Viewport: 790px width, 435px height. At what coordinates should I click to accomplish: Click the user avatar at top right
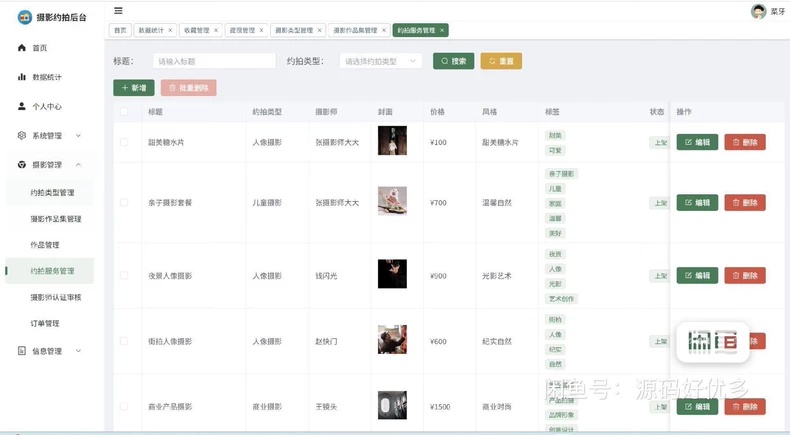point(758,11)
